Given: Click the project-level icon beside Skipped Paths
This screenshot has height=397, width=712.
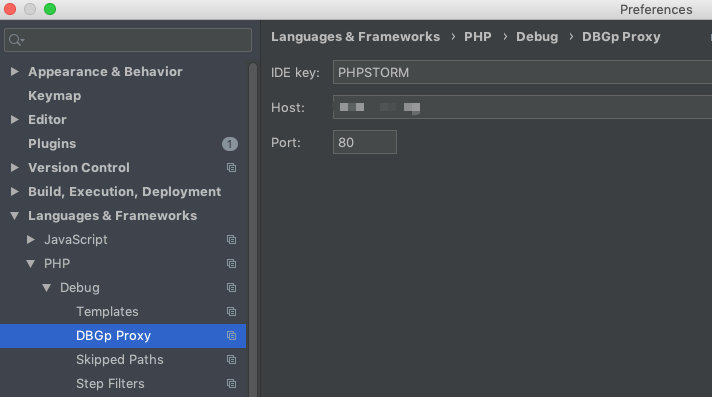Looking at the screenshot, I should (232, 360).
